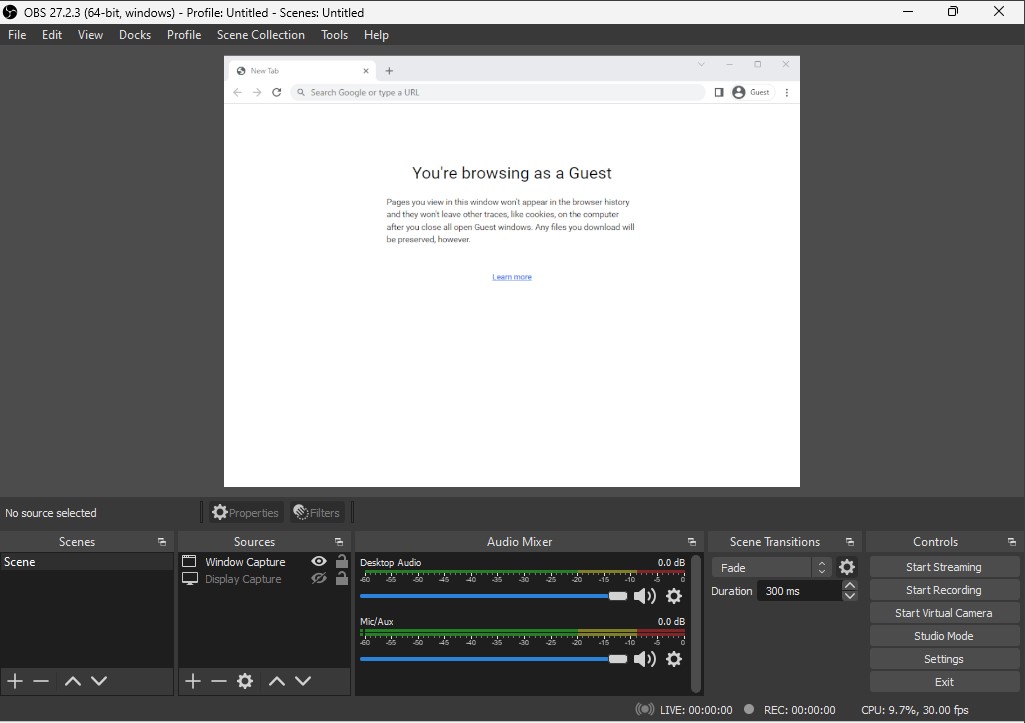Add a new source with plus icon

point(193,681)
